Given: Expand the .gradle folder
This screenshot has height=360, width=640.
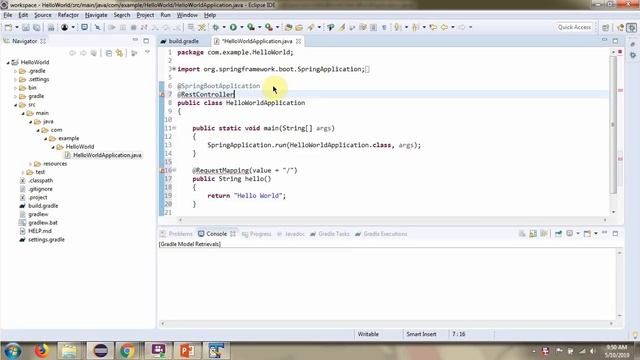Looking at the screenshot, I should pos(16,71).
